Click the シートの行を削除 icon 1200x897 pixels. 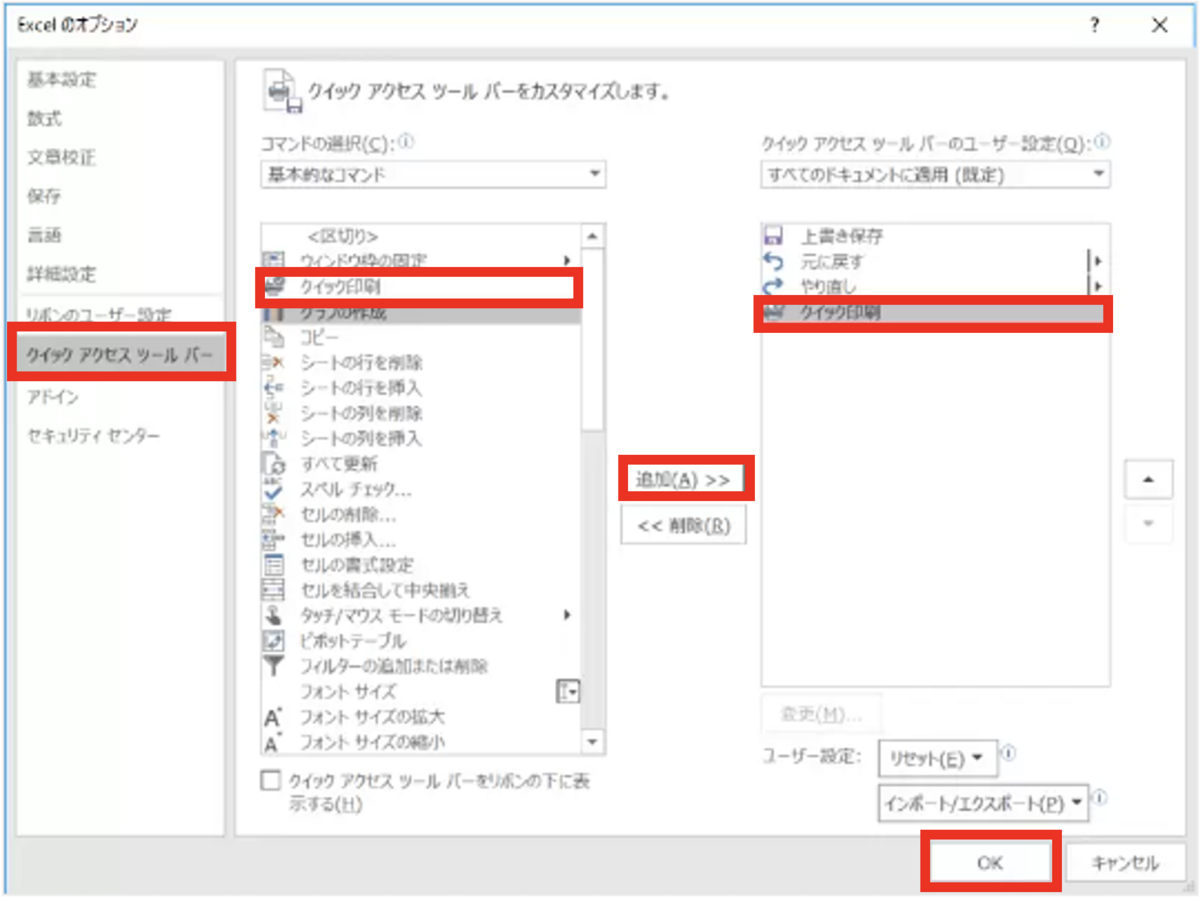pos(273,363)
